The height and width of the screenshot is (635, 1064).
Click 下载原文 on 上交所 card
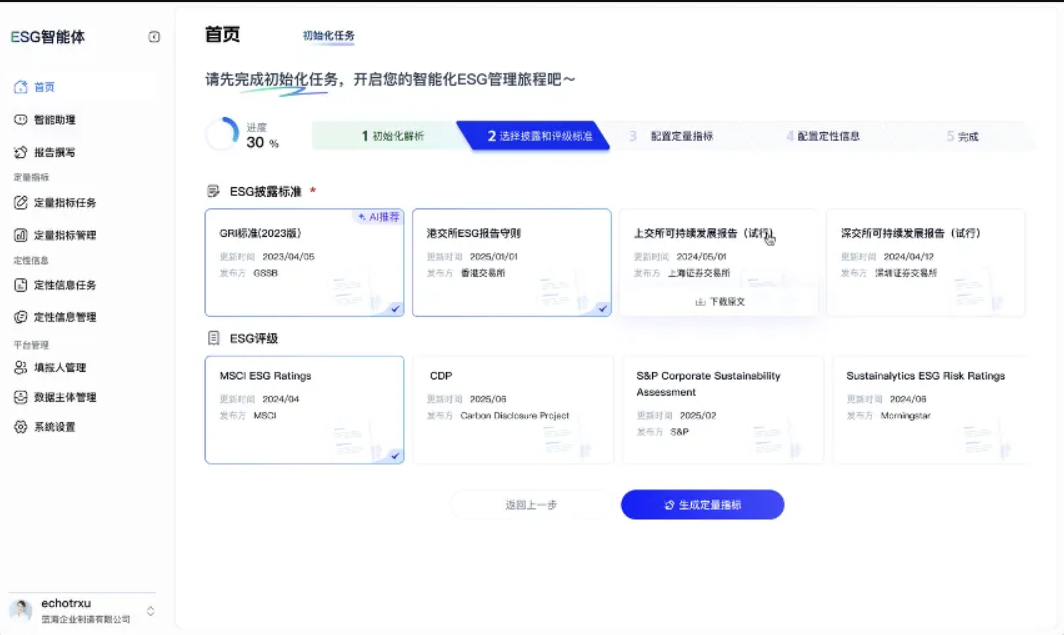tap(720, 302)
